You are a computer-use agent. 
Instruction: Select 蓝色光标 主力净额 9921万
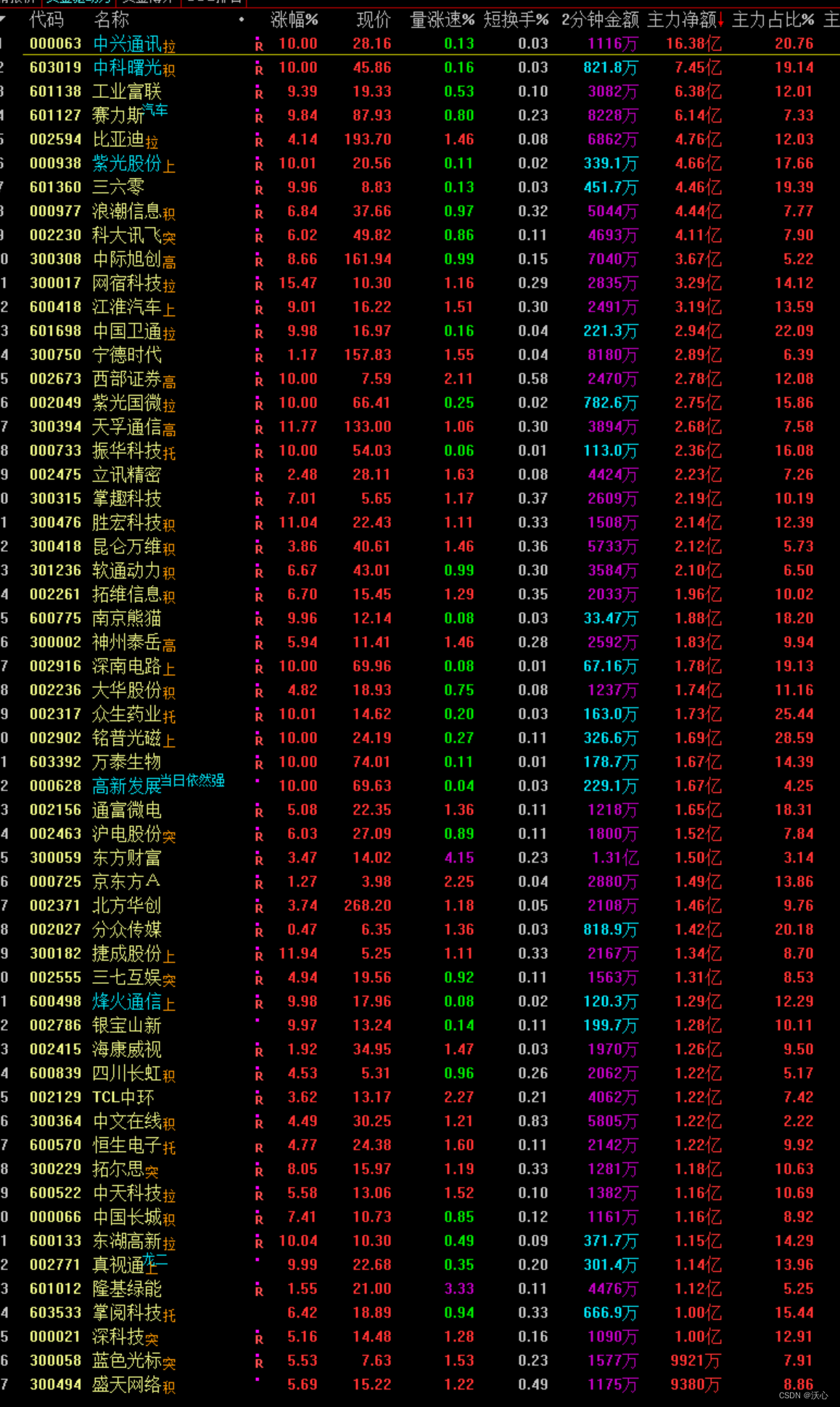696,1361
